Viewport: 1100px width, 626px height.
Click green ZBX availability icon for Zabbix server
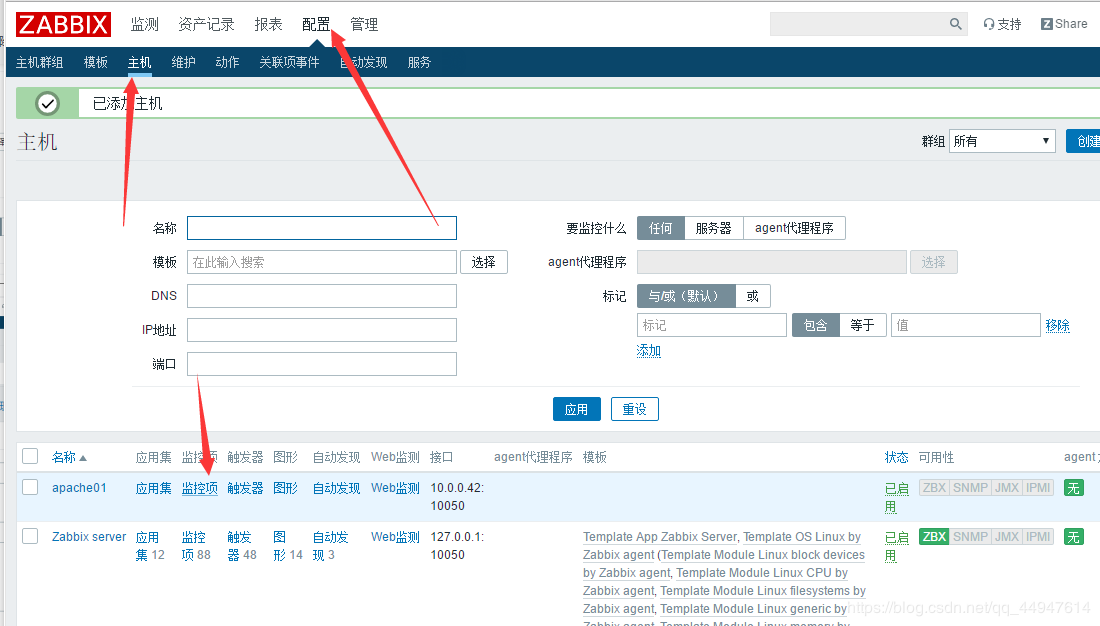tap(934, 537)
